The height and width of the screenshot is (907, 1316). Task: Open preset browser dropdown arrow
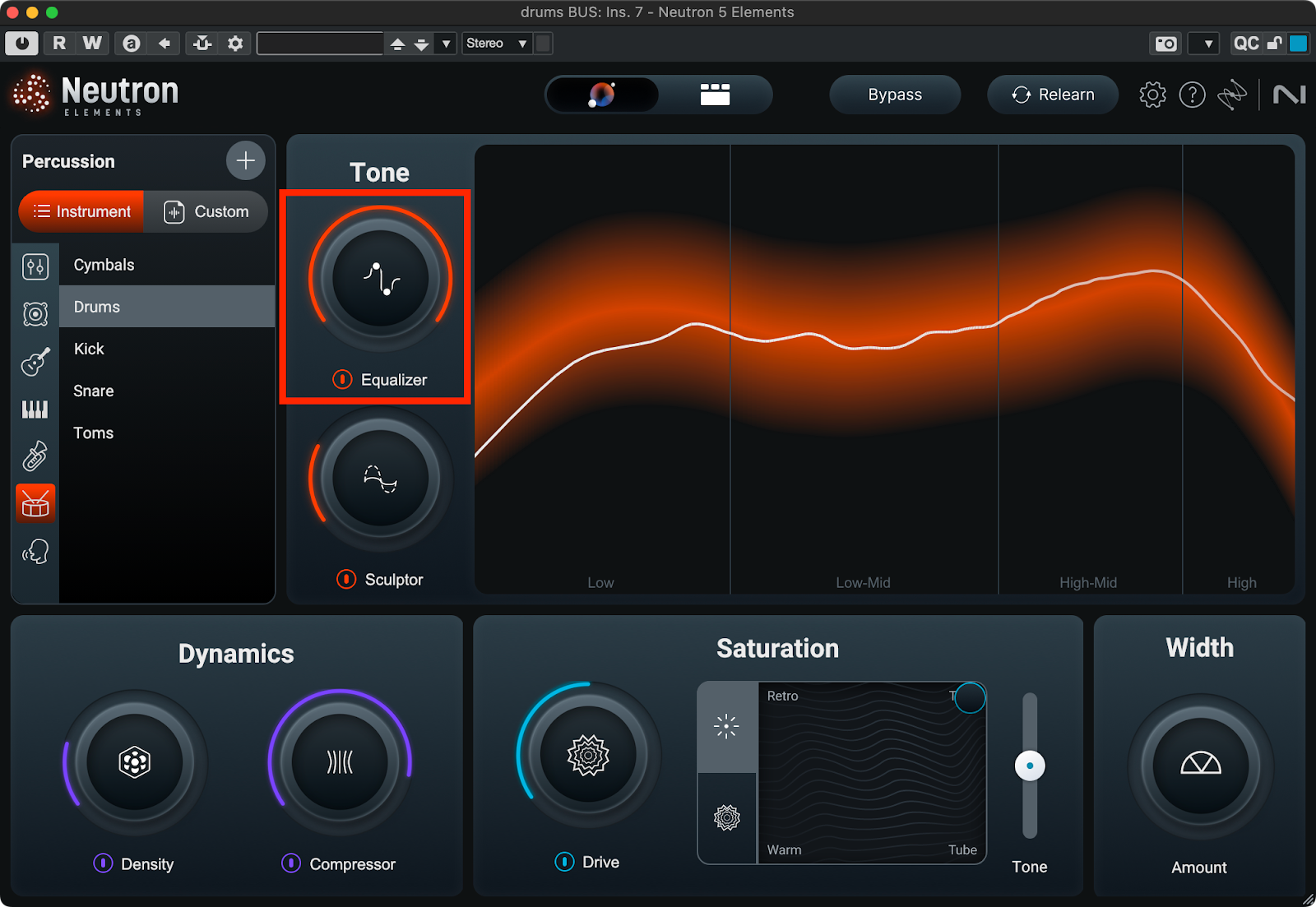click(x=447, y=44)
